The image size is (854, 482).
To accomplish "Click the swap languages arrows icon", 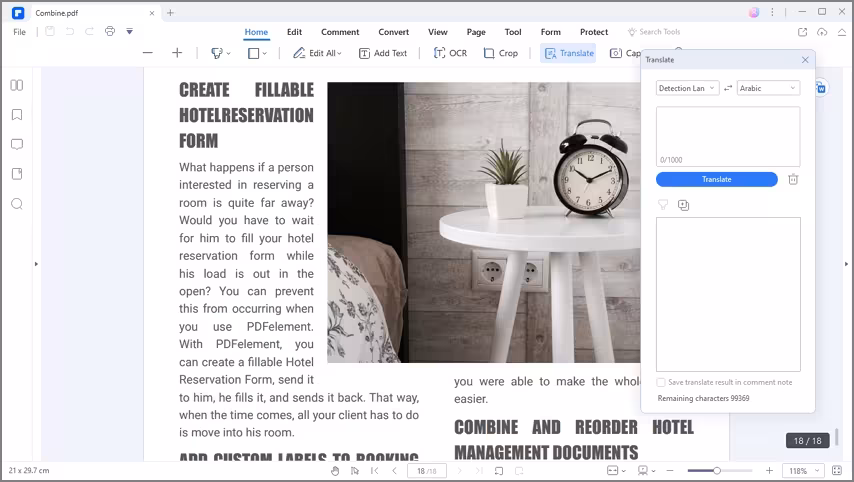I will point(728,88).
